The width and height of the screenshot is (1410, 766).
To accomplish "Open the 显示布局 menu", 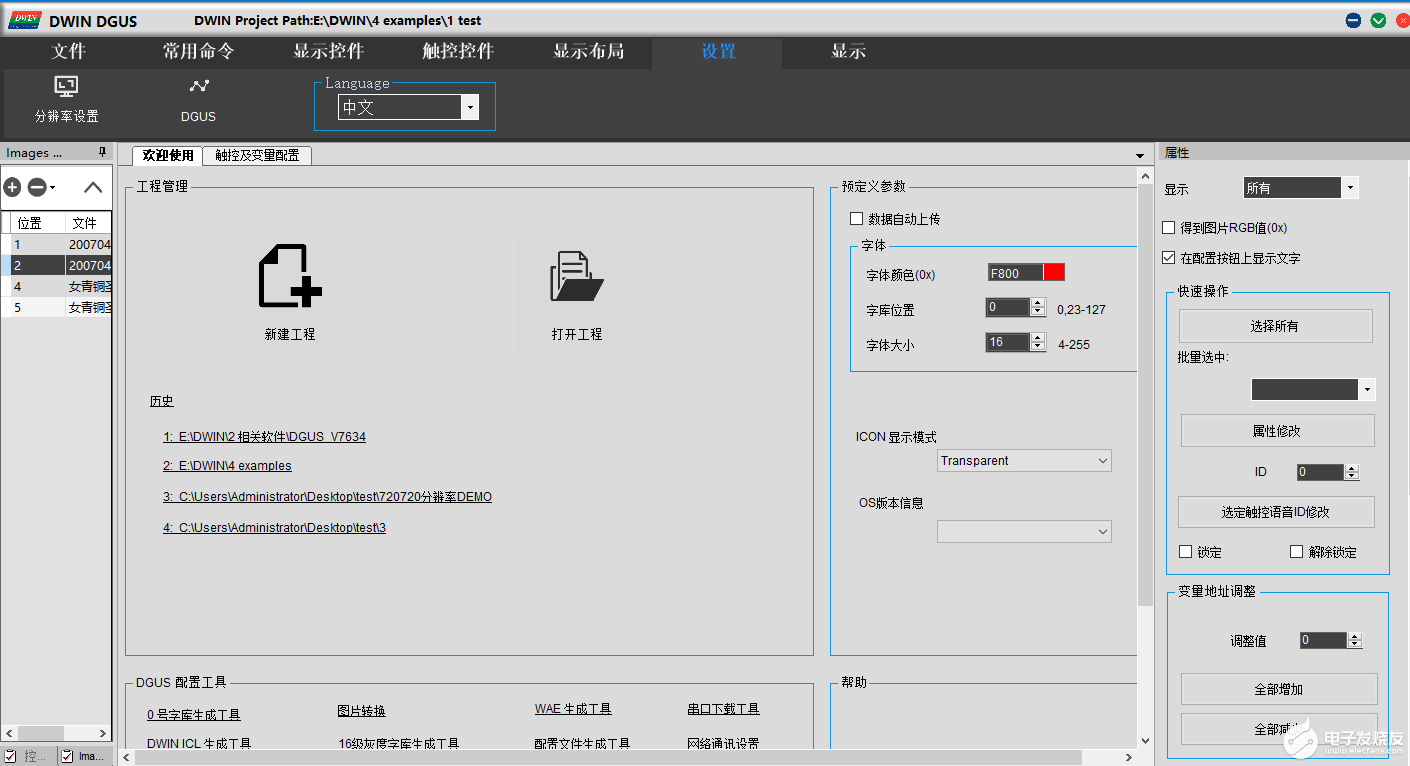I will click(589, 52).
